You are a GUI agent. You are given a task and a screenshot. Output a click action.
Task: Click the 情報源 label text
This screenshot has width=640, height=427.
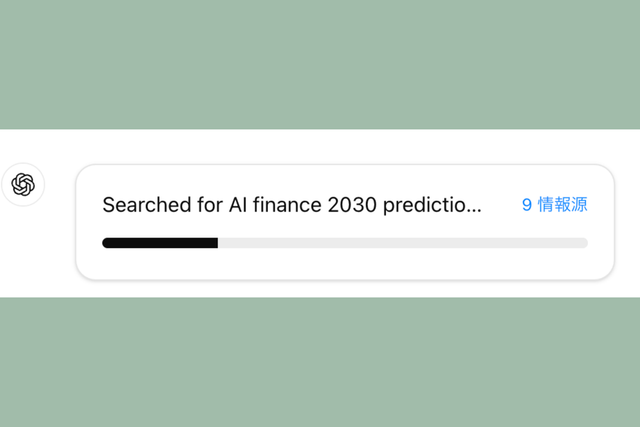point(563,205)
